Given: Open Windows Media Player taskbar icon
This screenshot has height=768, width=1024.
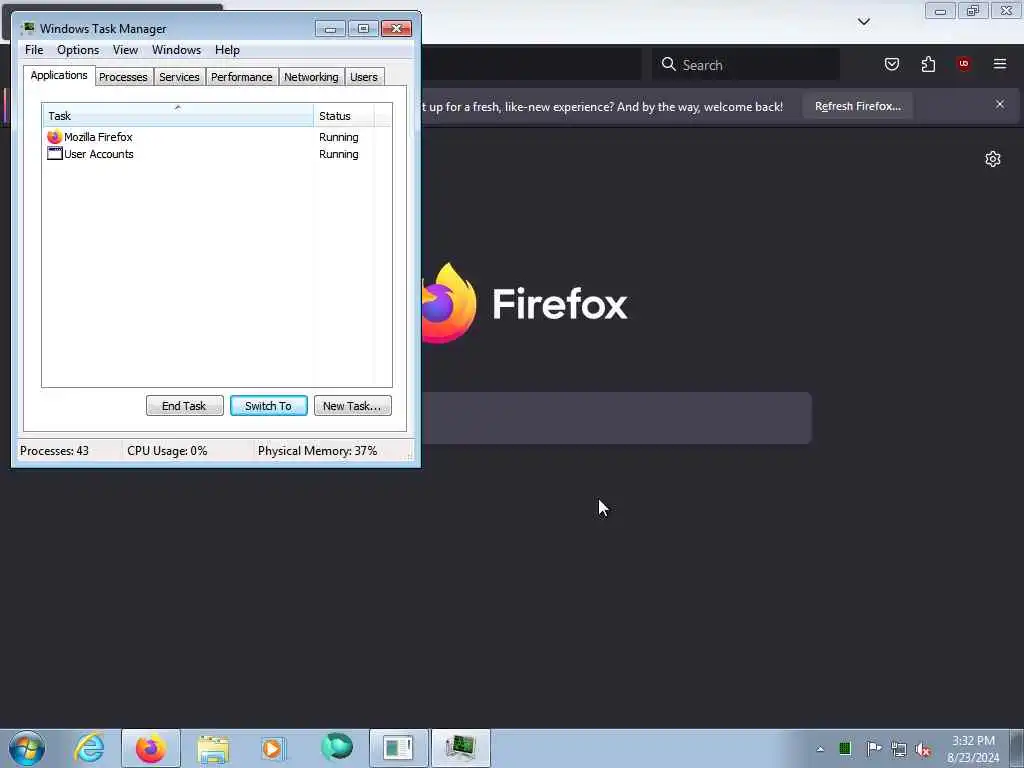Looking at the screenshot, I should (272, 748).
